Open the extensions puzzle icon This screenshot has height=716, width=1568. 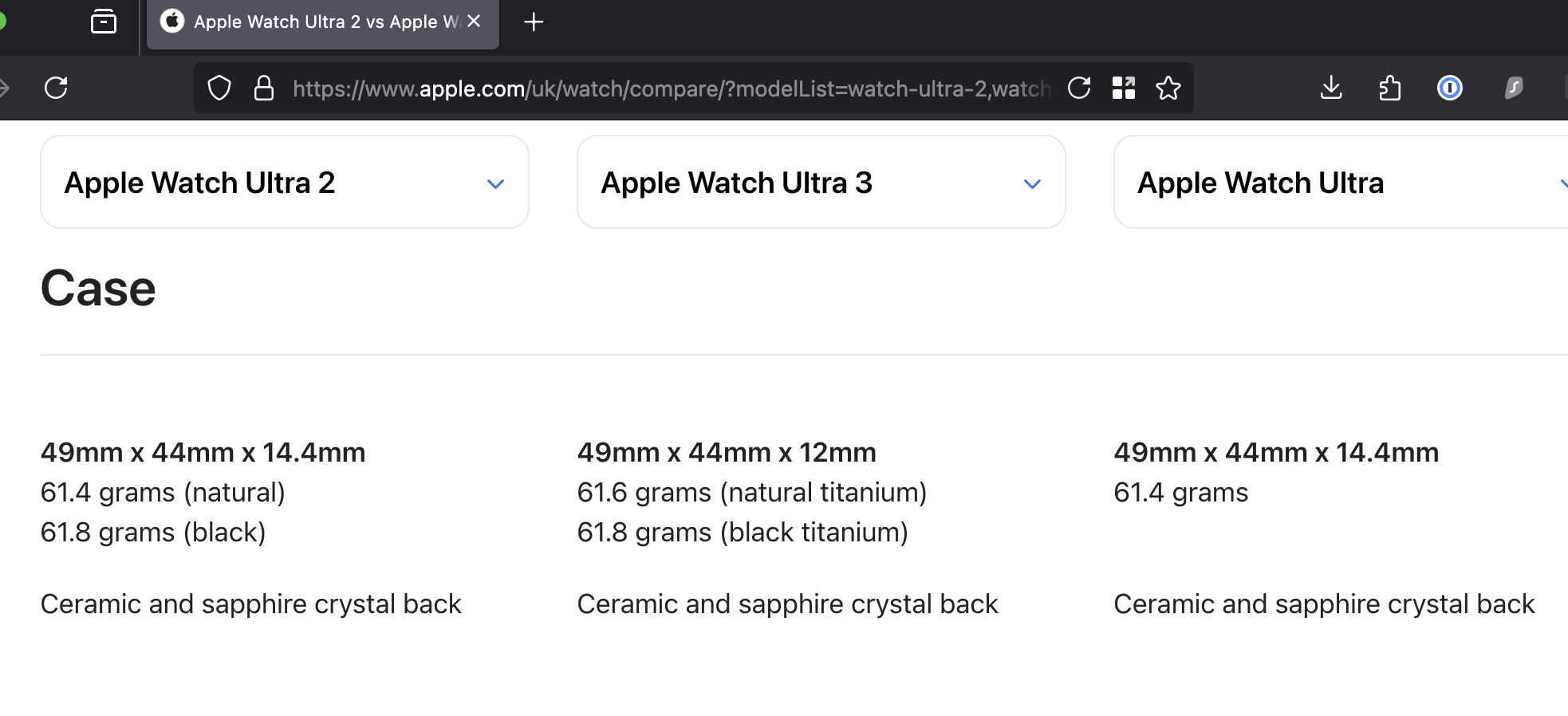coord(1389,88)
